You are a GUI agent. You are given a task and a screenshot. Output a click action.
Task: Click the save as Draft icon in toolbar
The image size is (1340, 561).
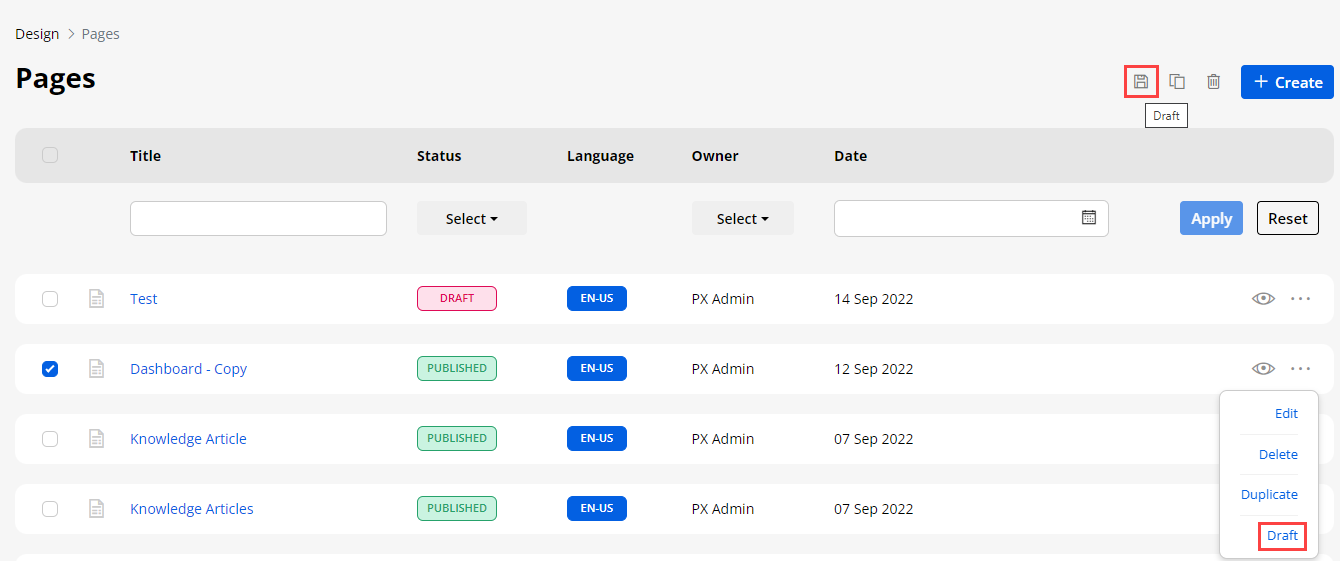pyautogui.click(x=1141, y=82)
